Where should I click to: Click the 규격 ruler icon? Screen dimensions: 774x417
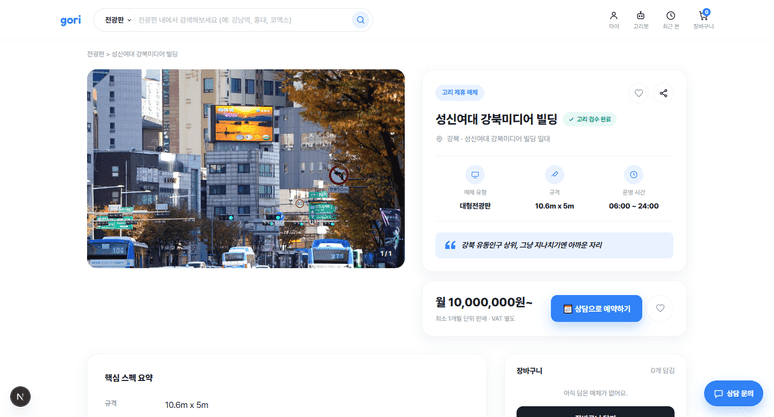554,175
